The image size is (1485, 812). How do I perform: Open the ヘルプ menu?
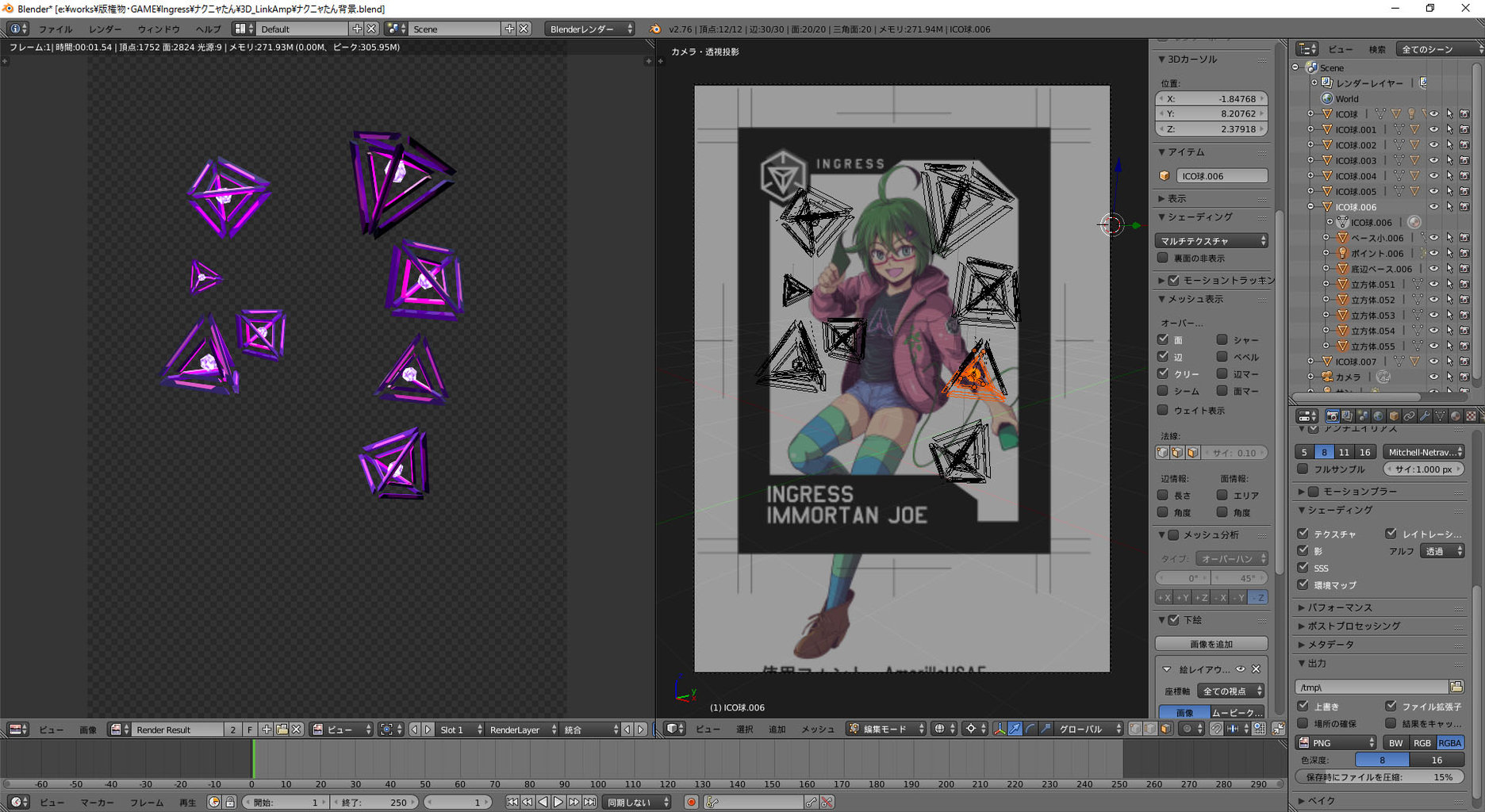pos(208,29)
